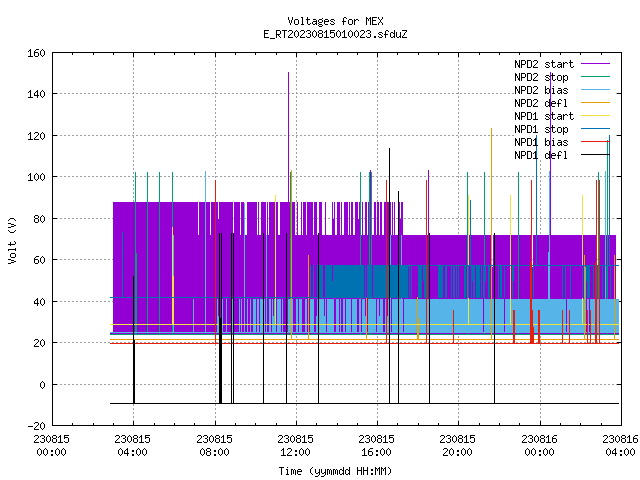The height and width of the screenshot is (480, 640).
Task: Click the y-axis tick label -20
Action: point(36,426)
